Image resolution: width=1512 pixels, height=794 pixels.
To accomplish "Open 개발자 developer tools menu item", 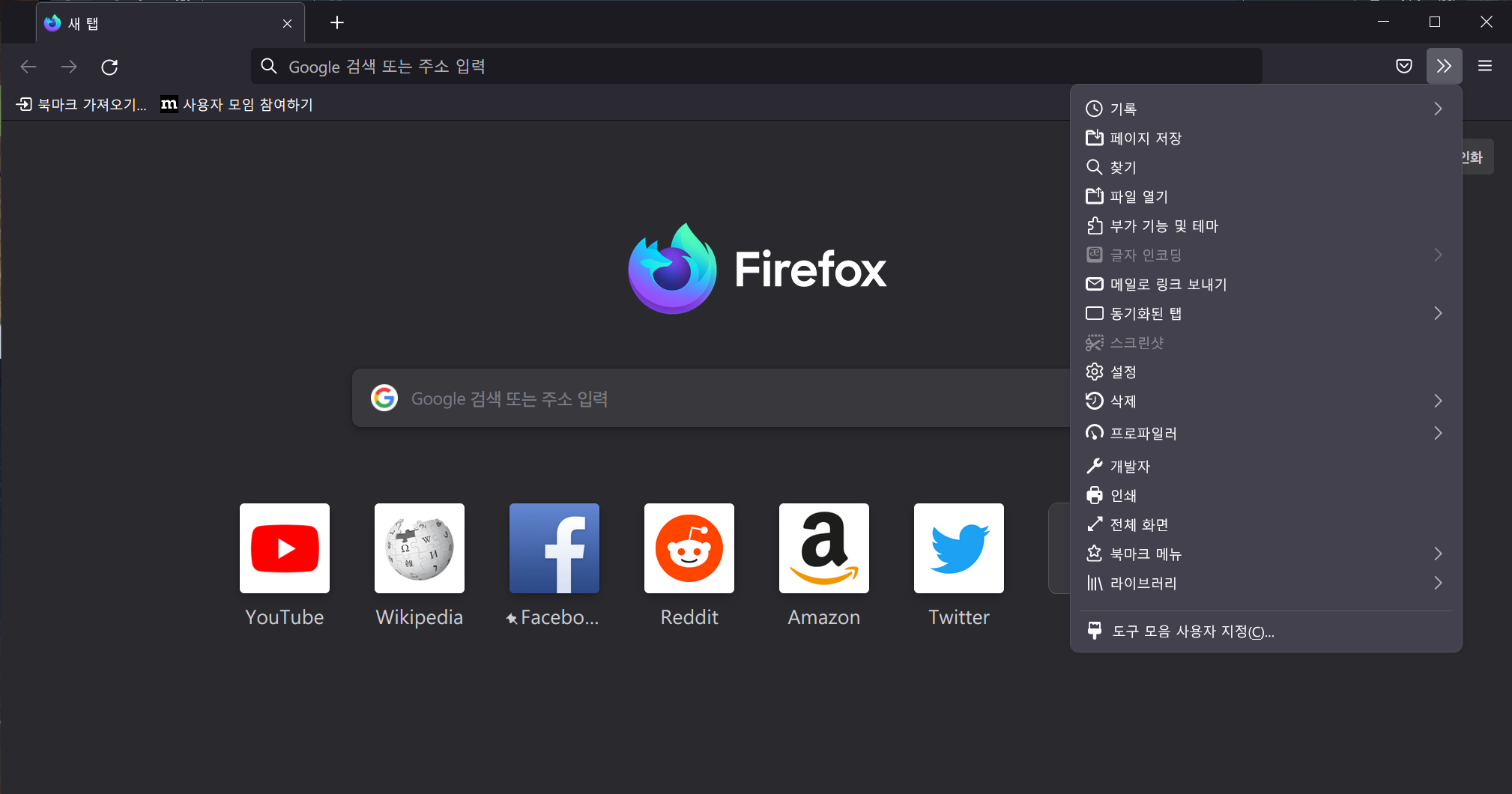I will click(x=1265, y=466).
